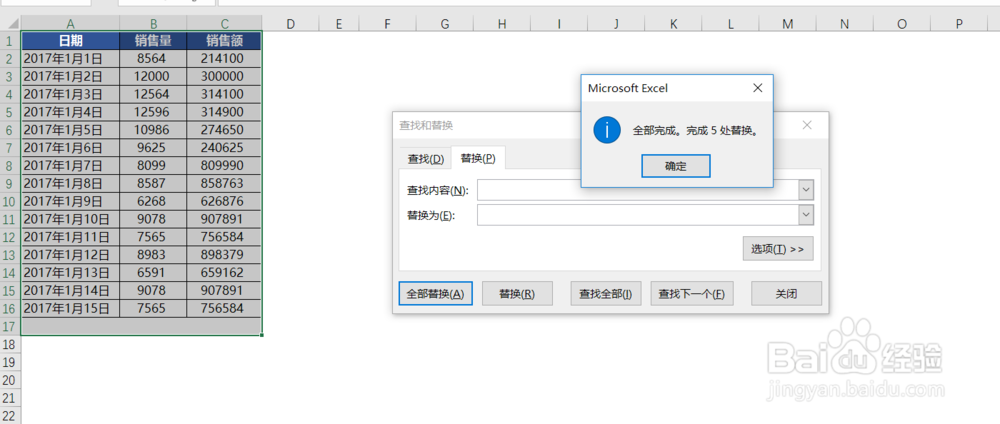Select column G header
The image size is (1000, 424).
[445, 24]
